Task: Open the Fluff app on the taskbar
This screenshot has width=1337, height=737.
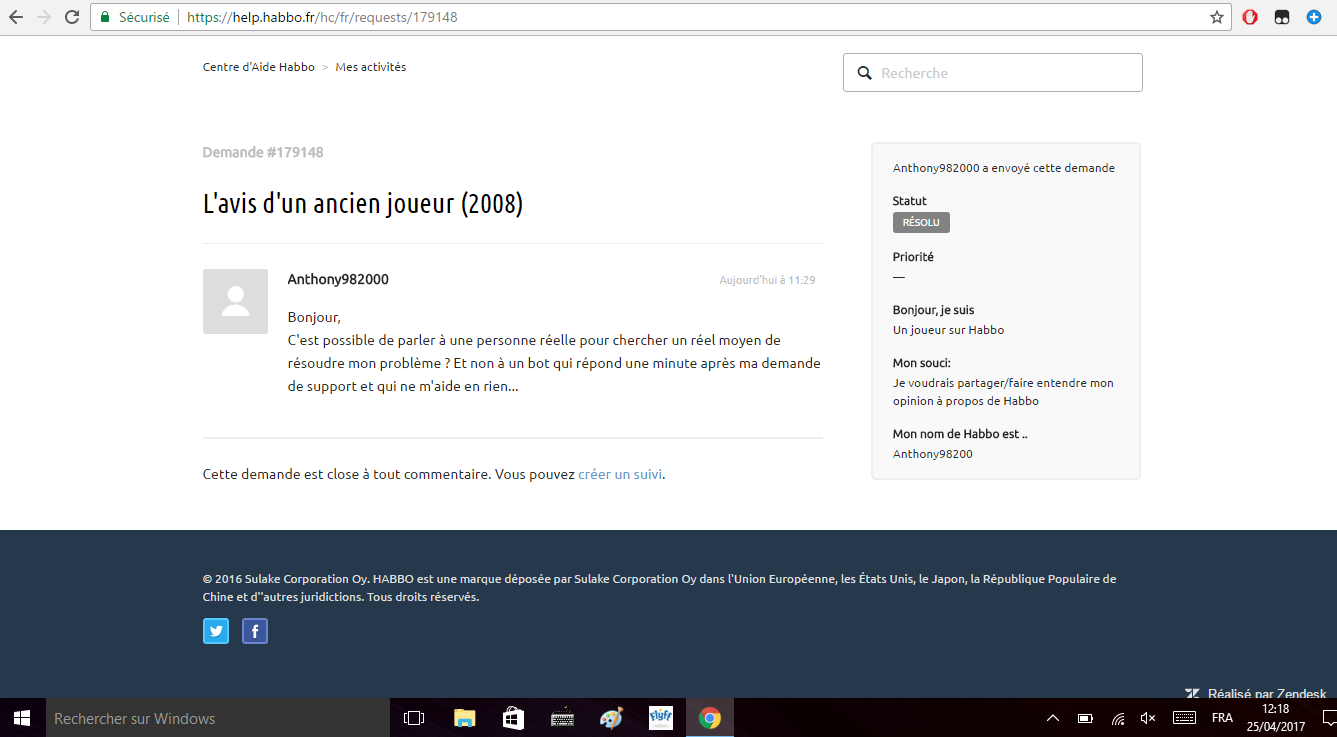Action: [661, 718]
